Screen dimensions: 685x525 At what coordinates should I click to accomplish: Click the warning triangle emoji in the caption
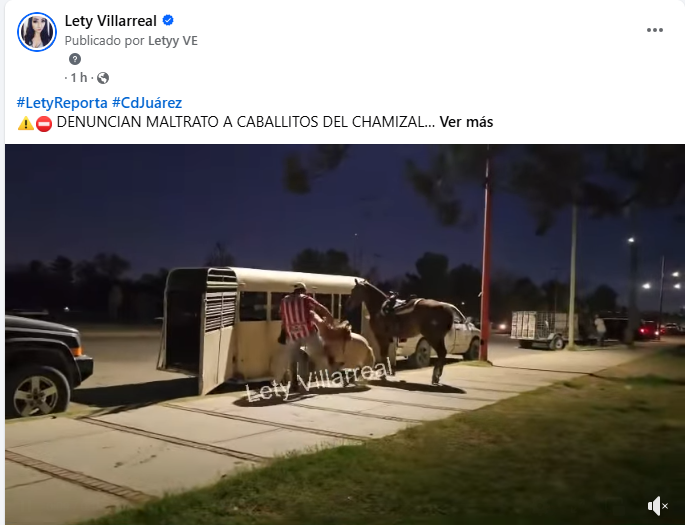pos(25,123)
